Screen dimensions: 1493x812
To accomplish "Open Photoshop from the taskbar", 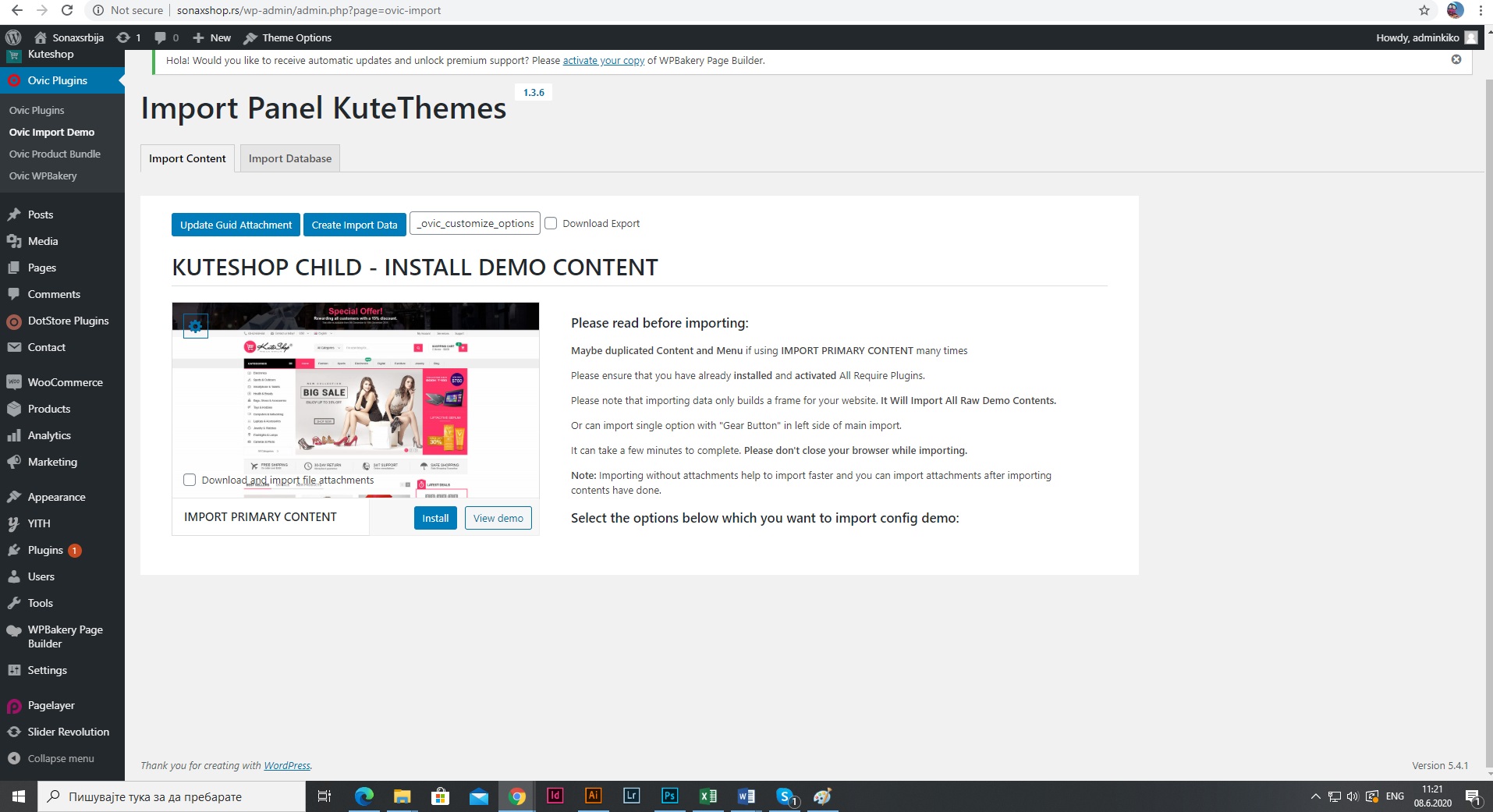I will [x=669, y=796].
